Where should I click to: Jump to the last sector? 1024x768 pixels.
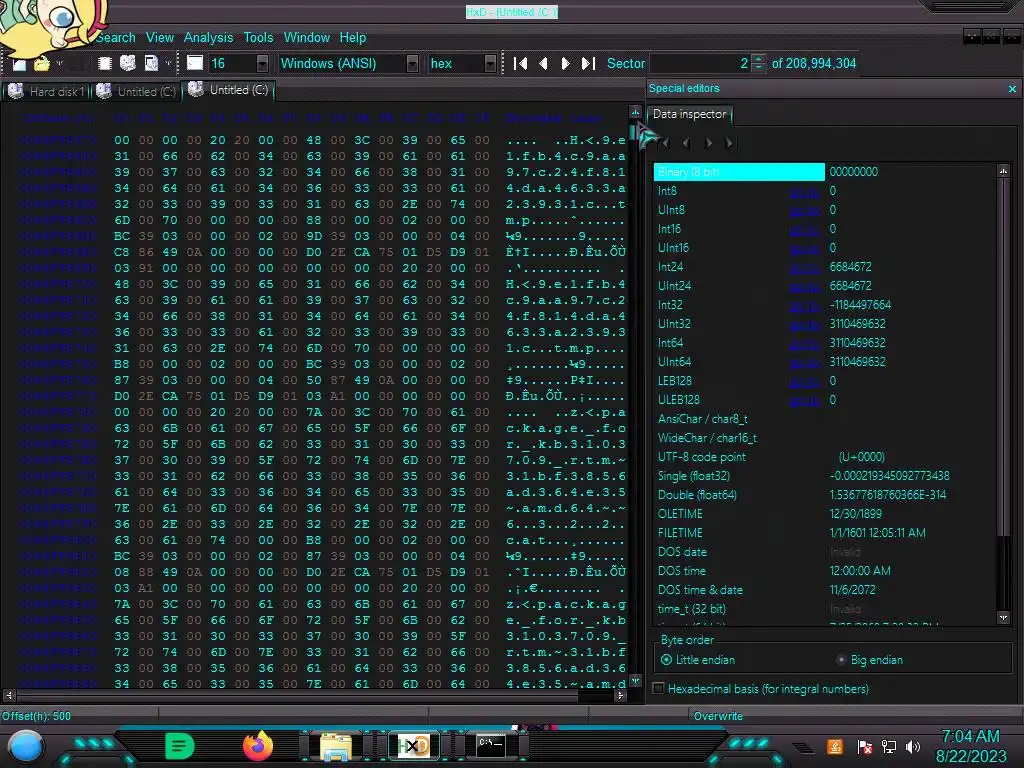click(588, 63)
